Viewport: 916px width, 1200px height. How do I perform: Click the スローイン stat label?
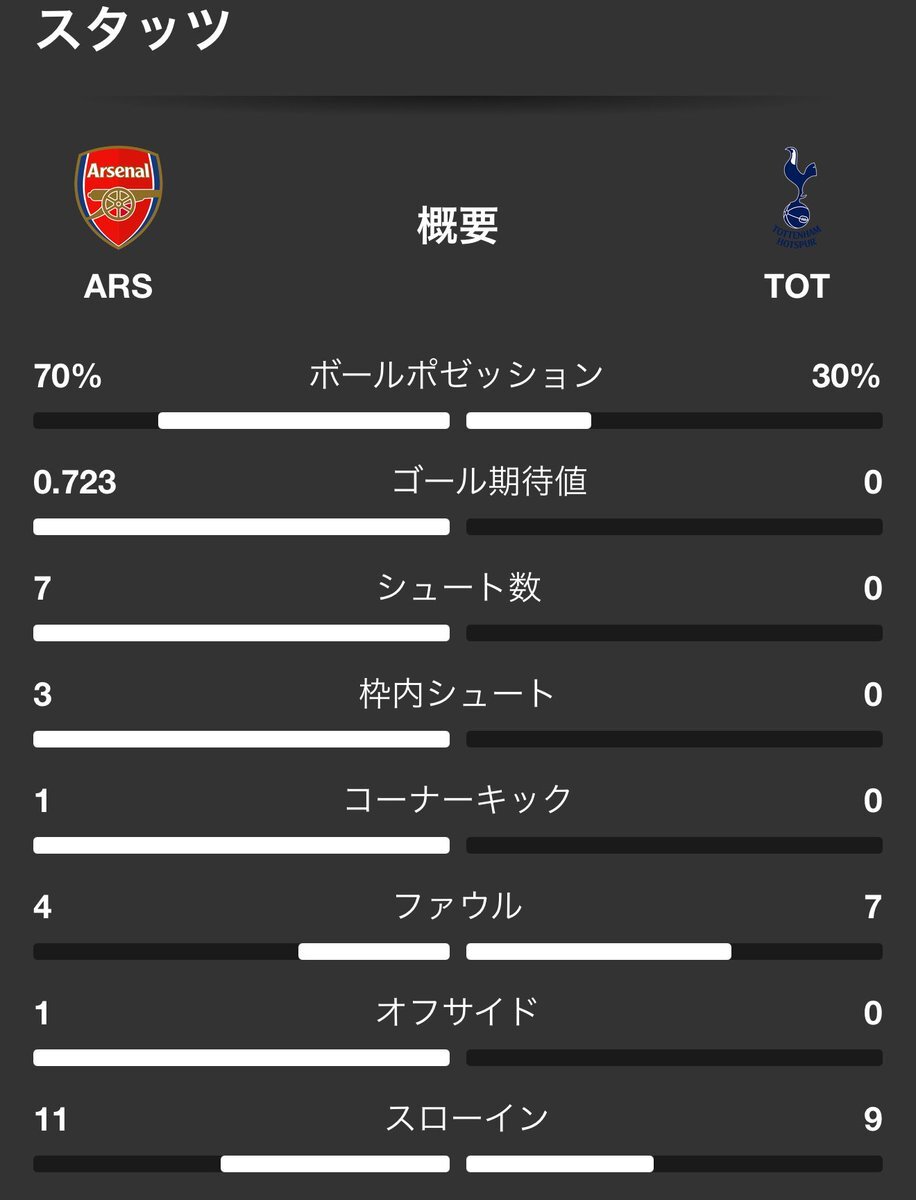(x=467, y=1118)
